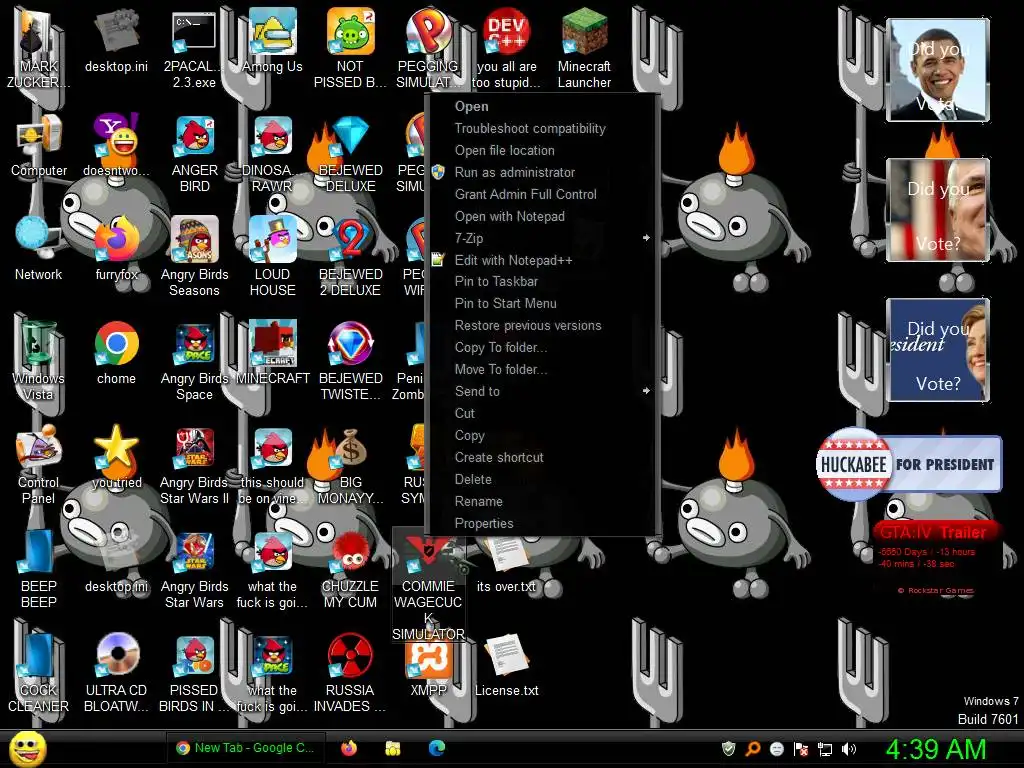Select the Minecraft Launcher desktop icon
The height and width of the screenshot is (768, 1024).
pos(584,49)
